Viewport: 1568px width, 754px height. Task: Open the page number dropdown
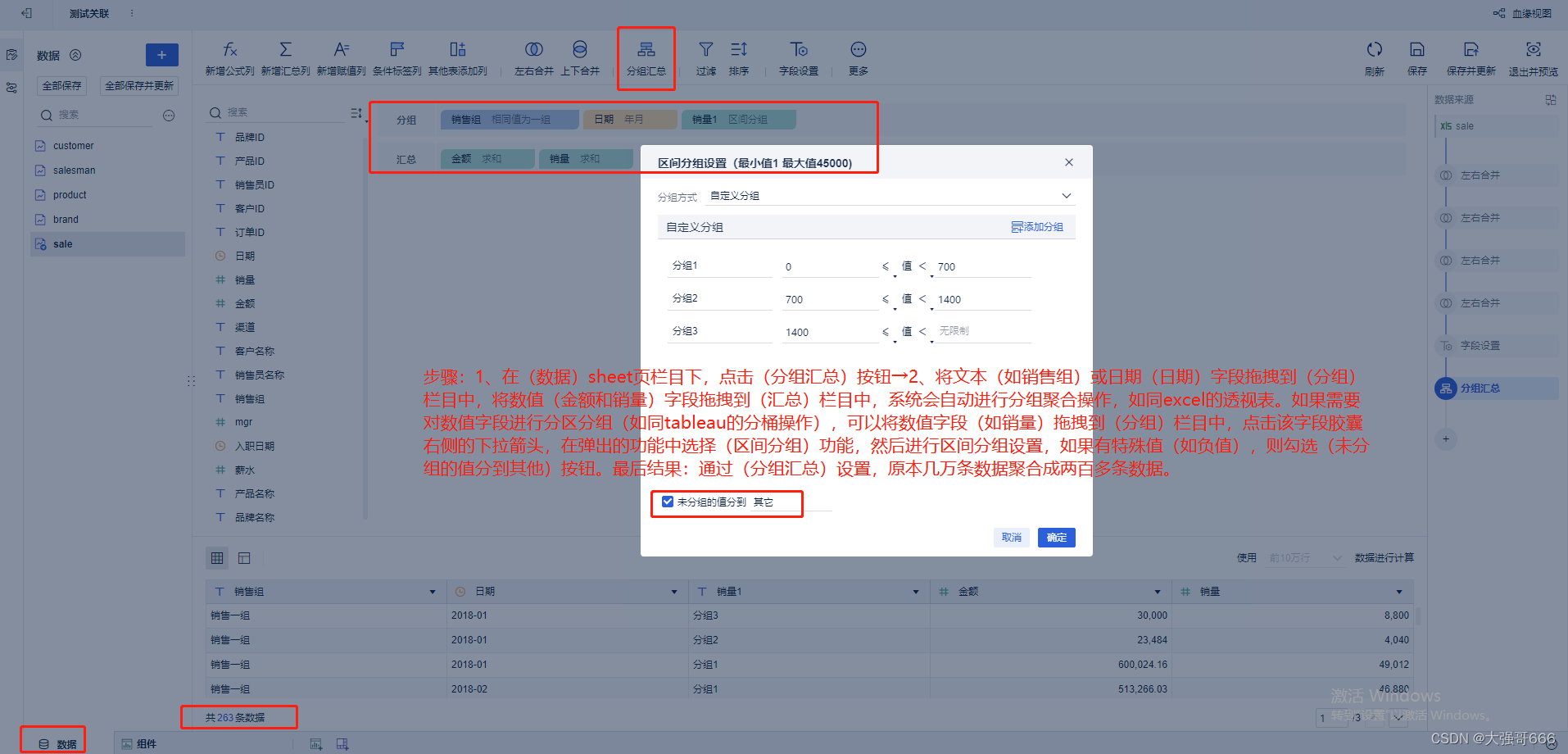pos(1398,718)
